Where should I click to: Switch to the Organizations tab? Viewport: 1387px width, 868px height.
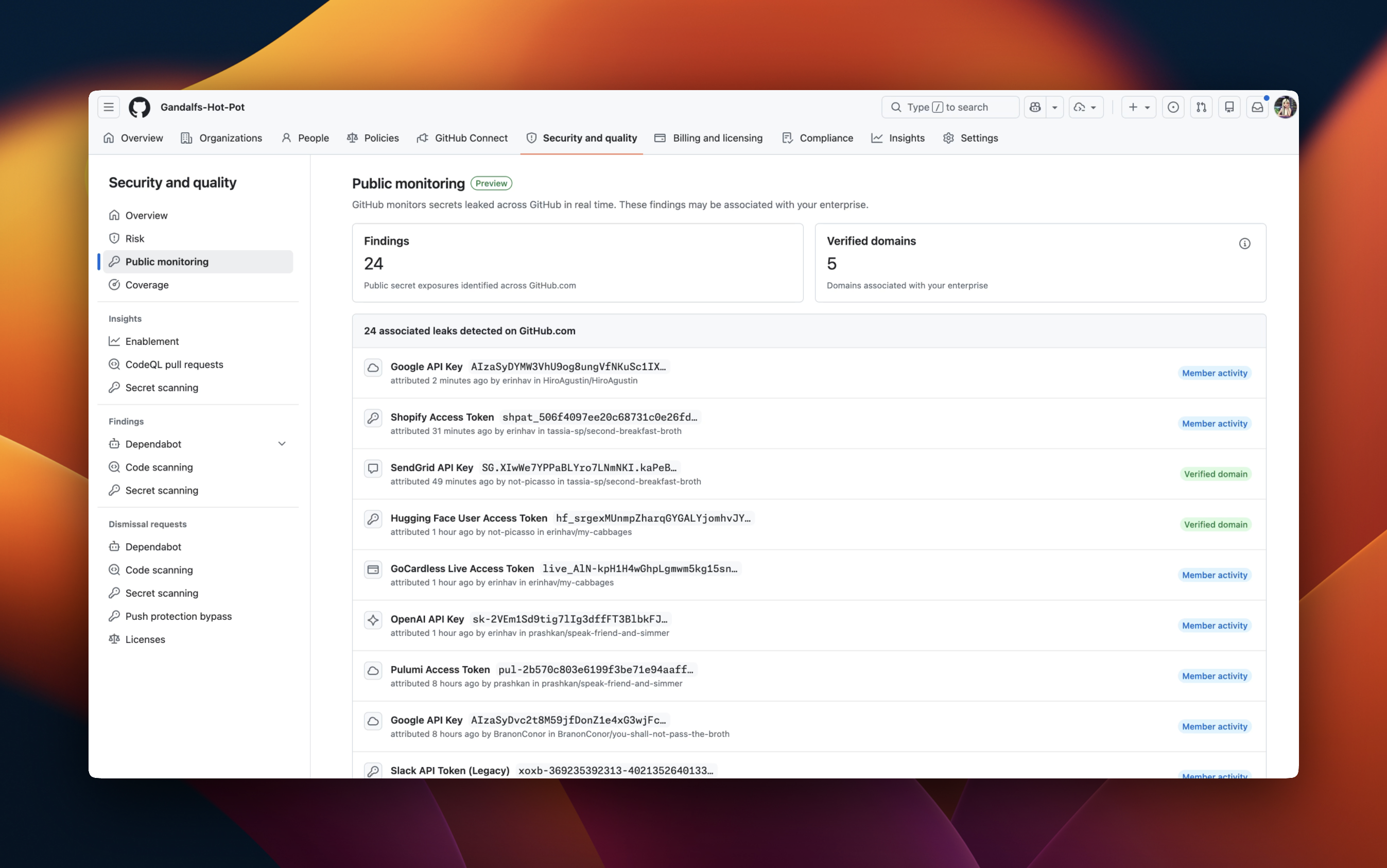pos(221,138)
